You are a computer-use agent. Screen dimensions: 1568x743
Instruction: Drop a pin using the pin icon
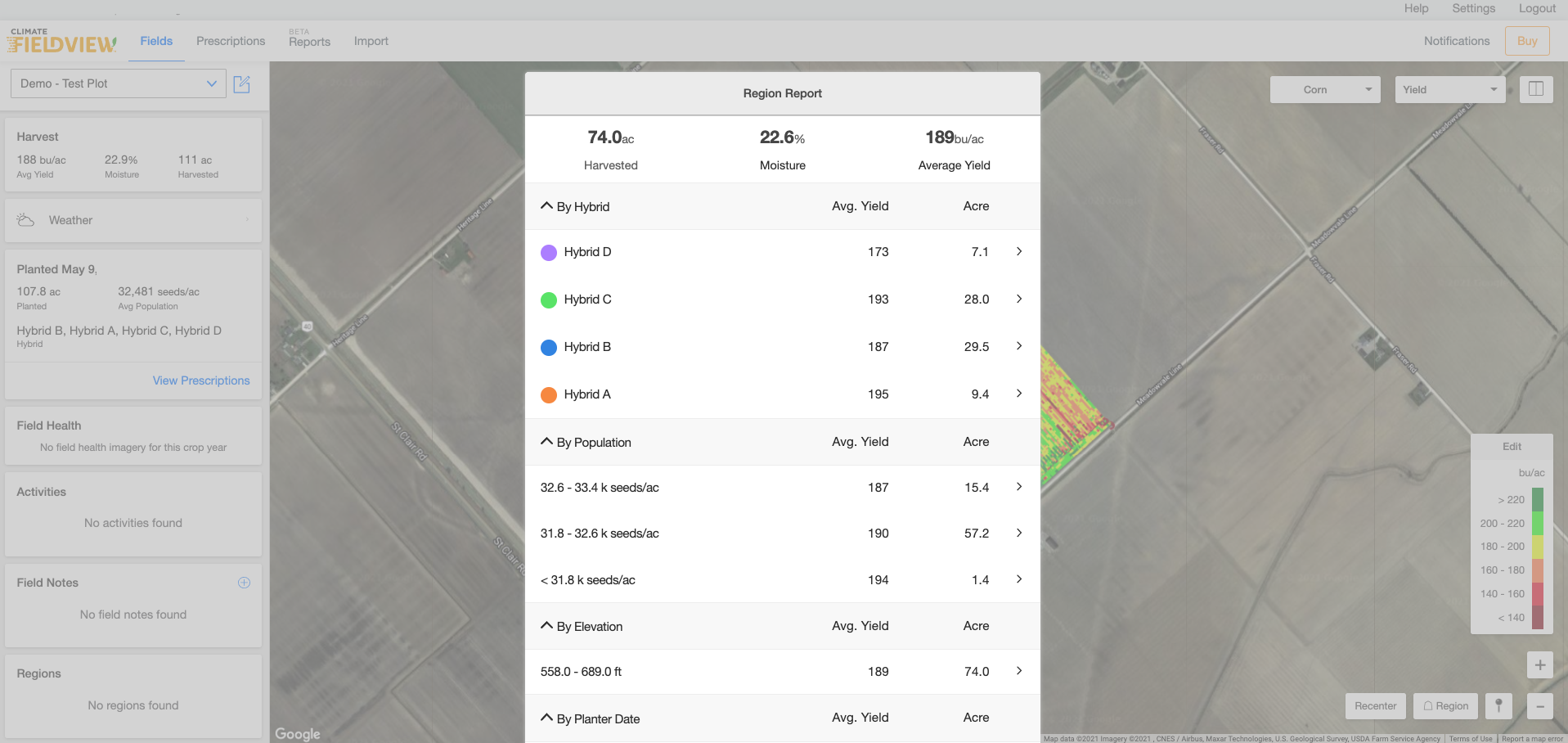click(x=1498, y=706)
